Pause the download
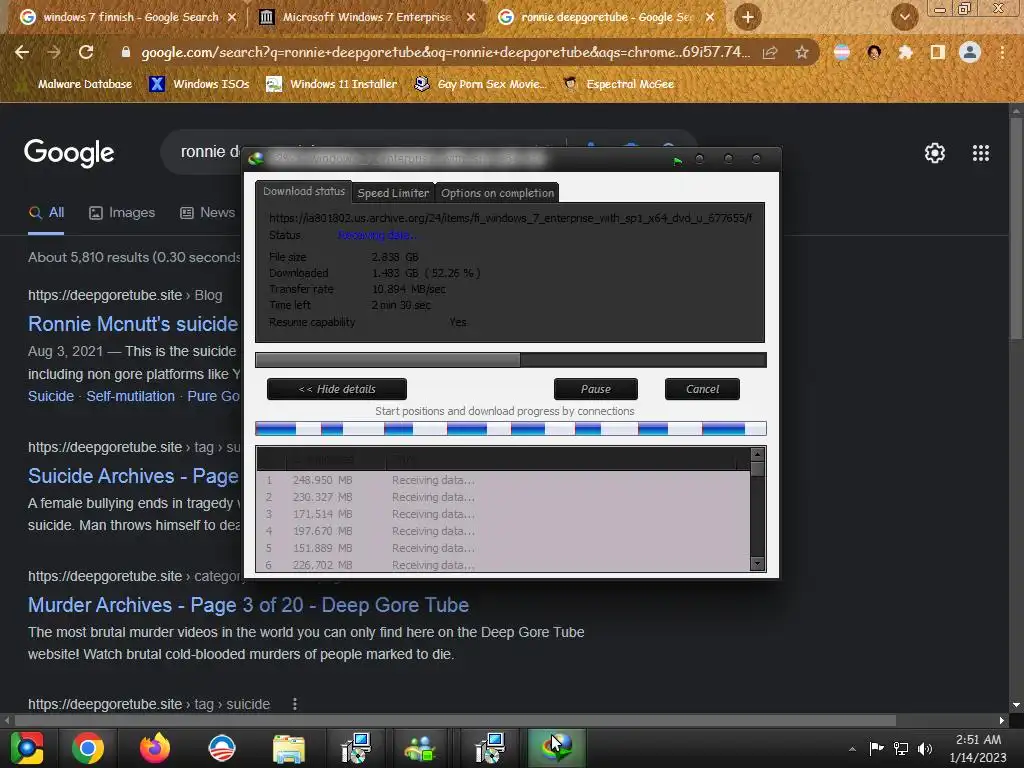Image resolution: width=1024 pixels, height=768 pixels. [x=596, y=389]
